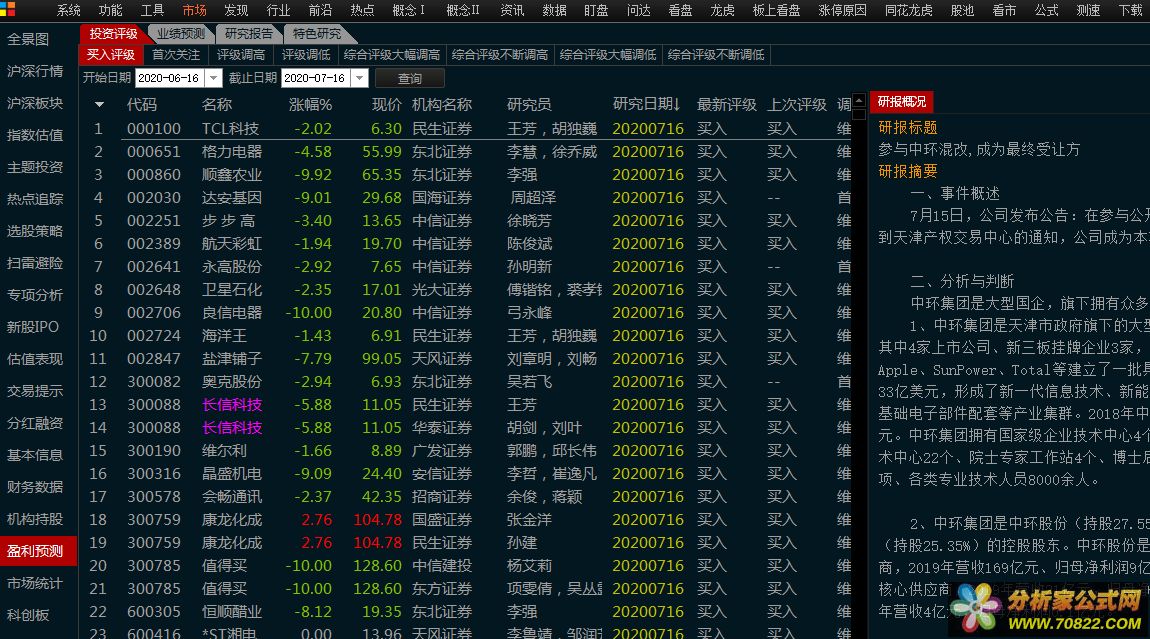Open the 同花龙虎 menu item

point(908,10)
